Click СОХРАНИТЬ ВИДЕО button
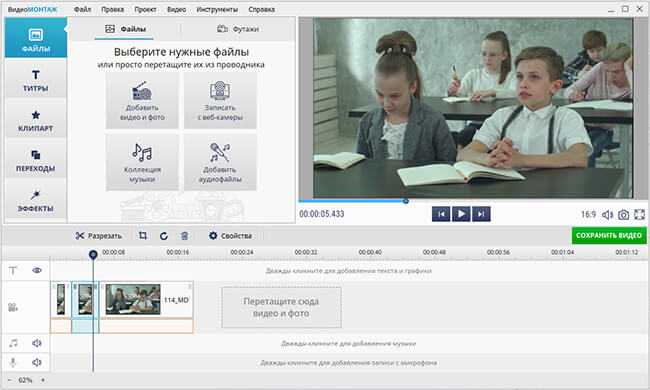Viewport: 650px width, 390px height. [609, 235]
